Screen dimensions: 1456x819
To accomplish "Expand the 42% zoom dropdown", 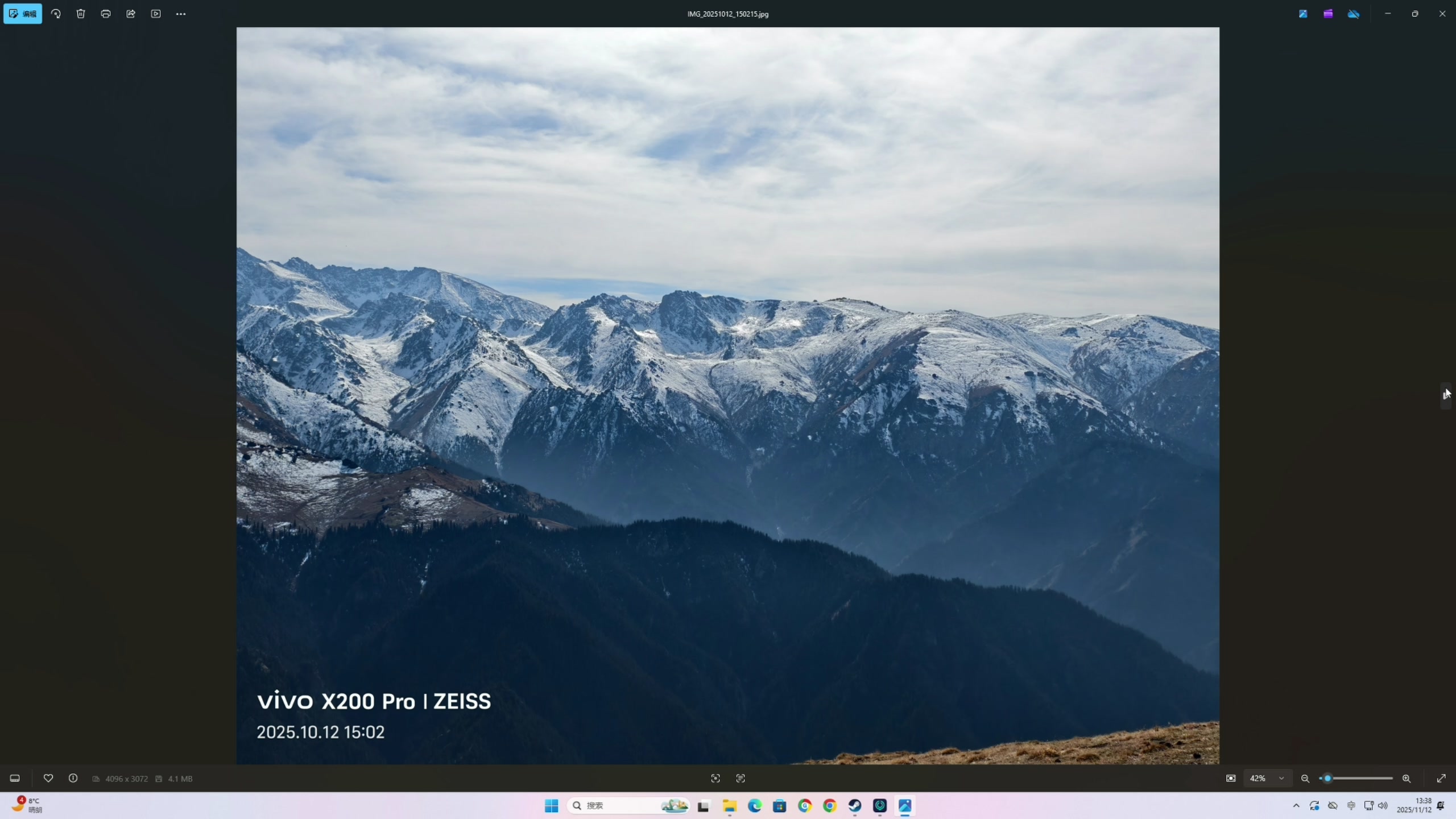I will pos(1281,779).
